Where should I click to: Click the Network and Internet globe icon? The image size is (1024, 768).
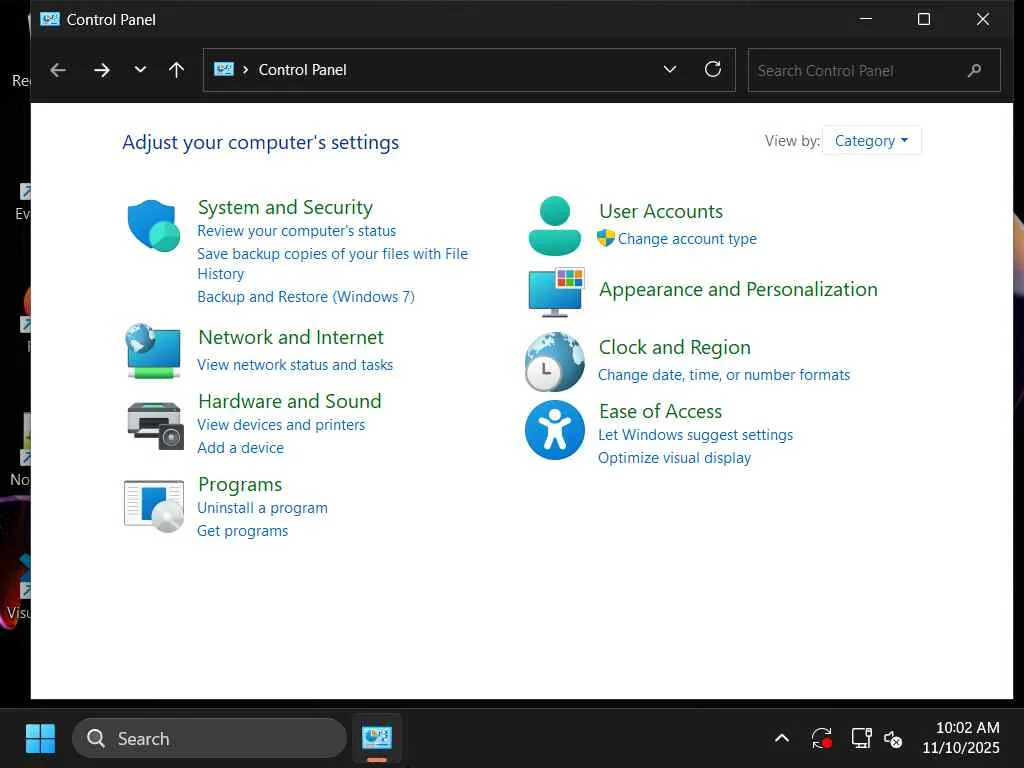[153, 351]
